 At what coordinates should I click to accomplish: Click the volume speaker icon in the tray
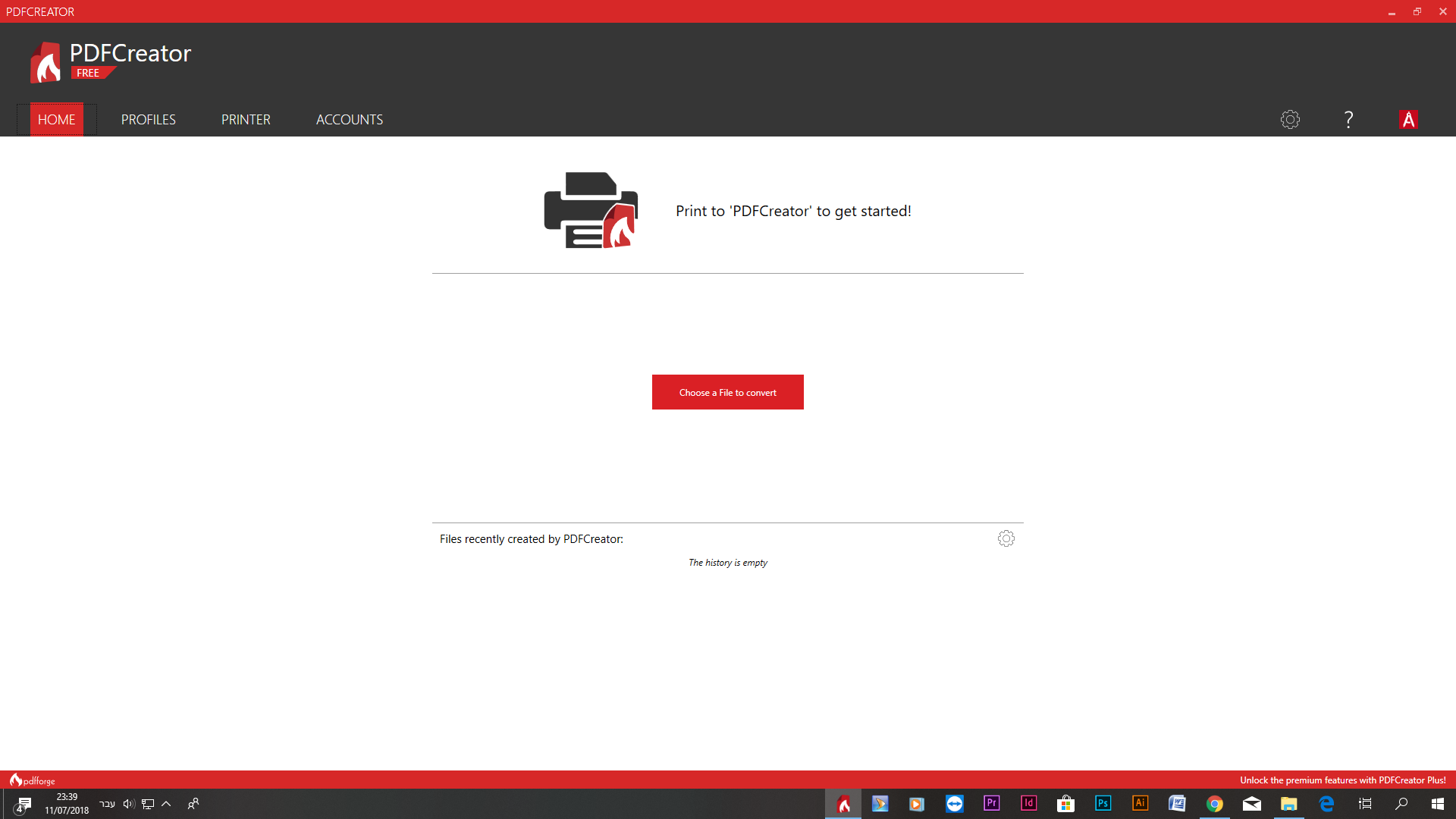click(x=129, y=804)
